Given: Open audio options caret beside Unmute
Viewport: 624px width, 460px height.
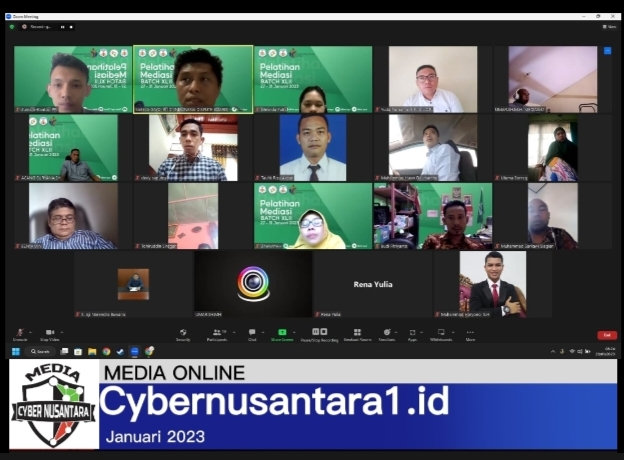Looking at the screenshot, I should click(x=31, y=332).
